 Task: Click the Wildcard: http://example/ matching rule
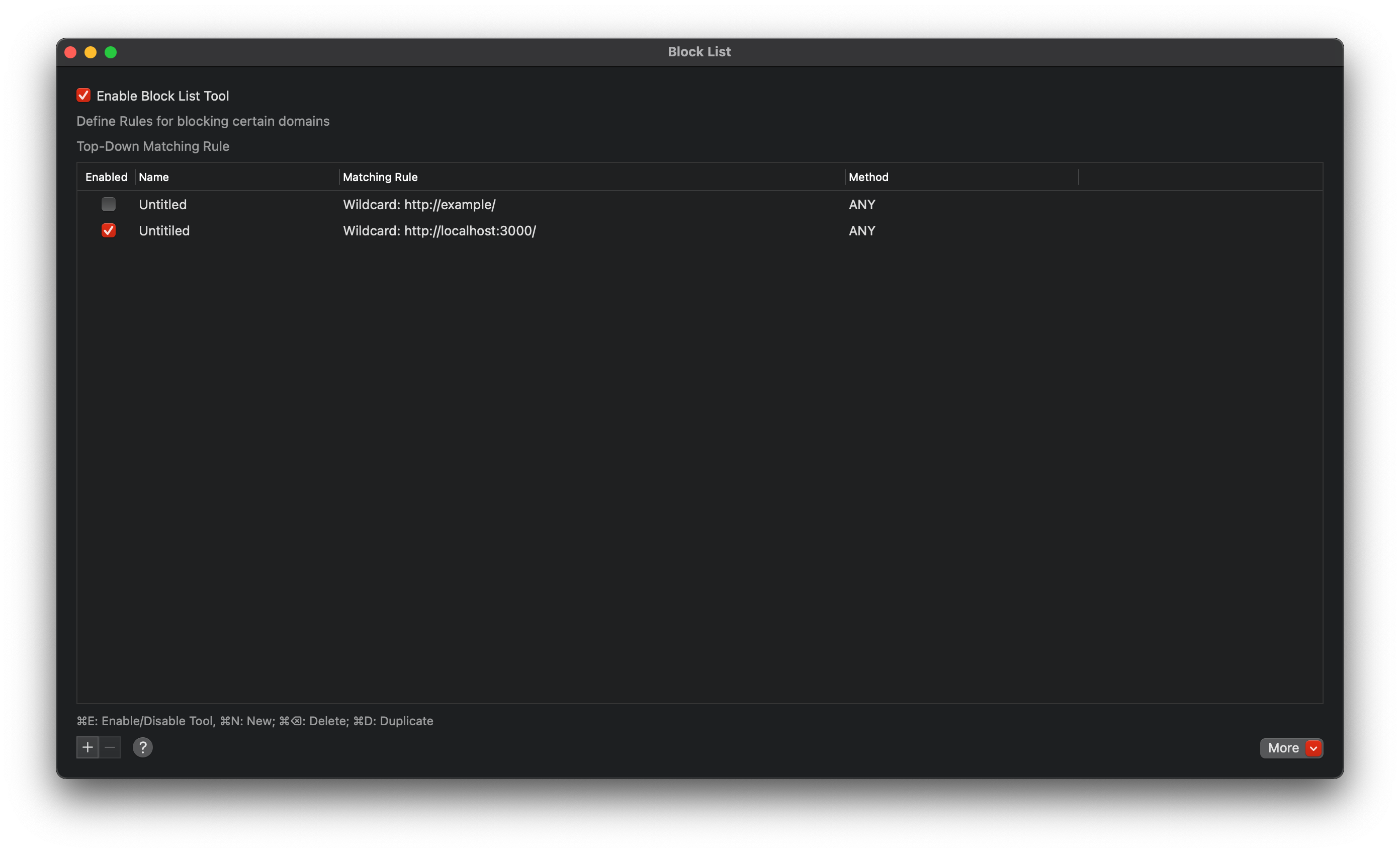(419, 205)
